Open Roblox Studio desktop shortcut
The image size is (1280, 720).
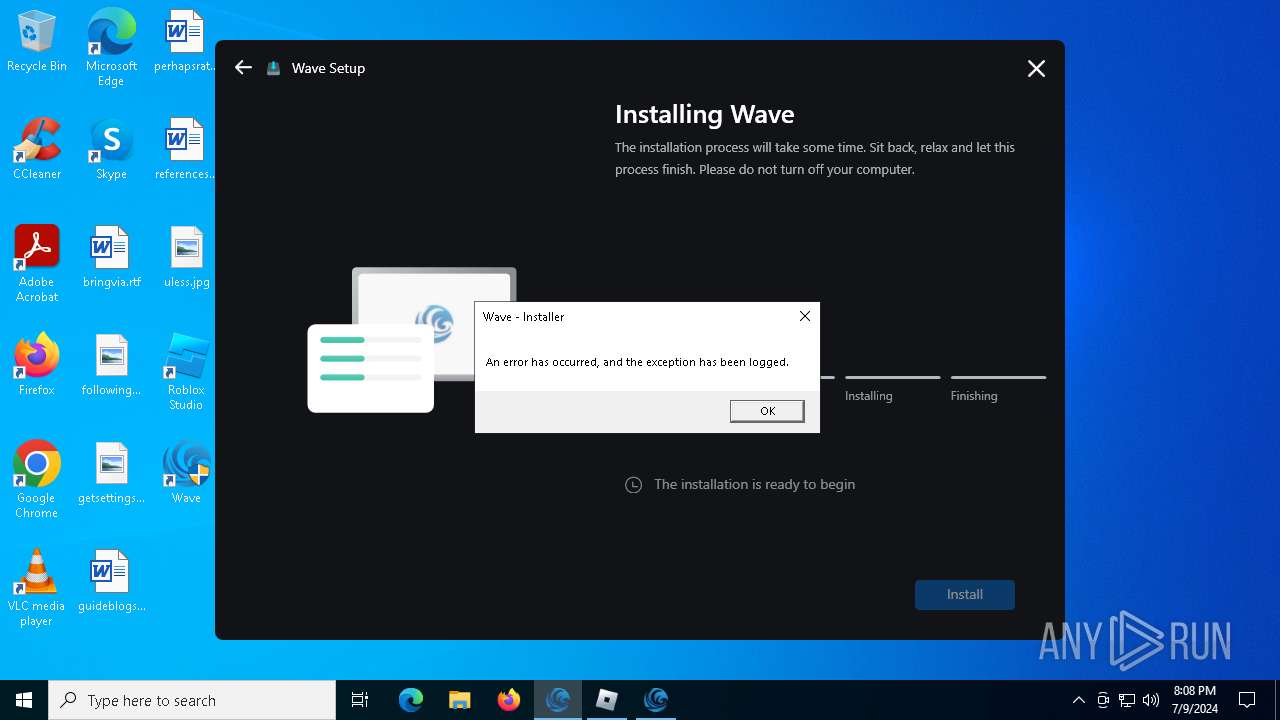click(x=186, y=372)
